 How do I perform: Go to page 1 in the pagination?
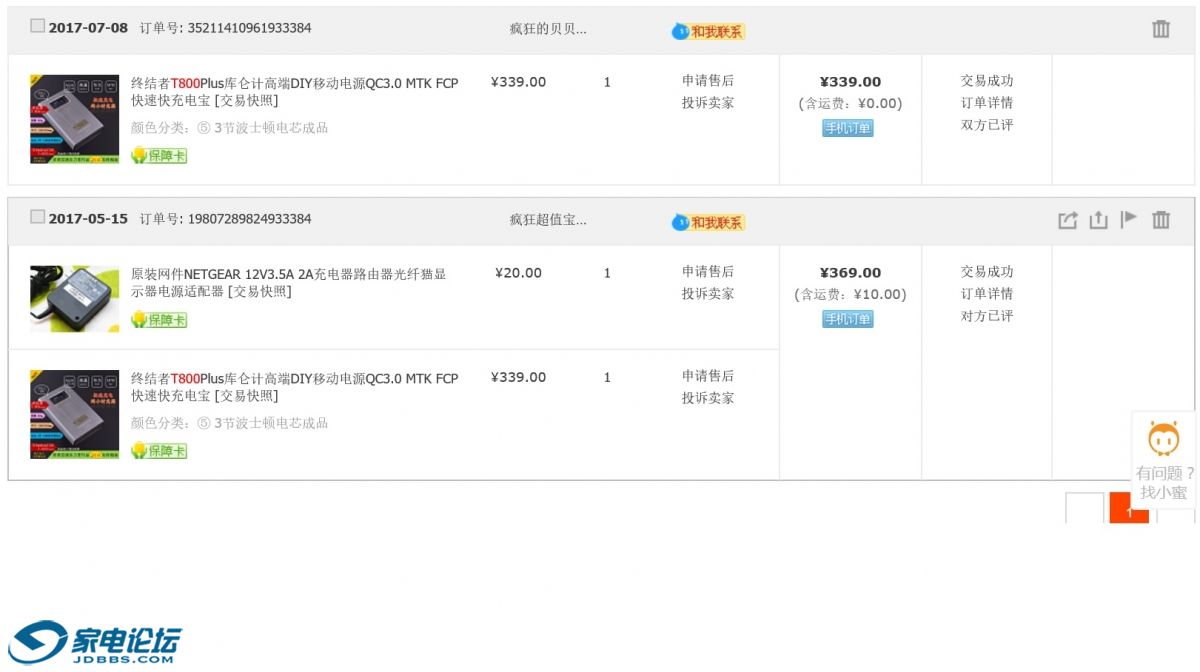pyautogui.click(x=1129, y=509)
